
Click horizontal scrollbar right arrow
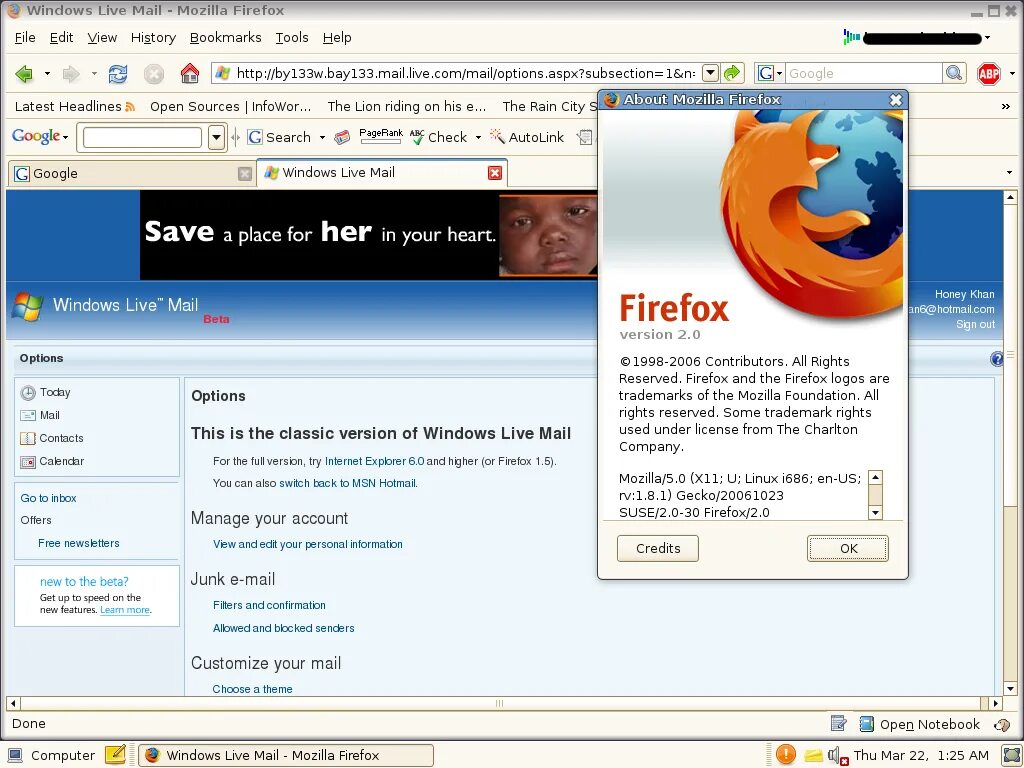[995, 703]
